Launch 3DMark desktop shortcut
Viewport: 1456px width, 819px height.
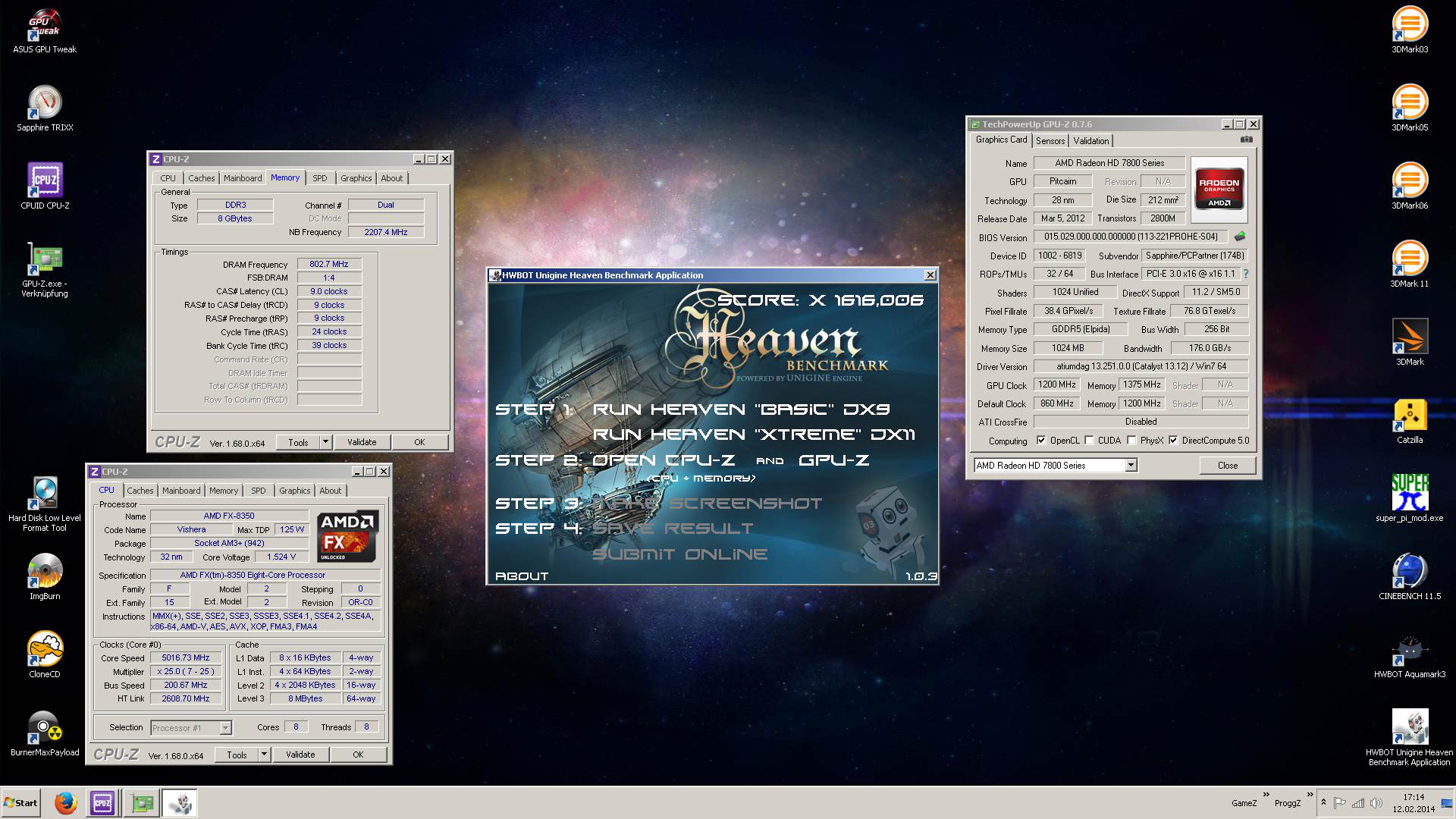[1410, 343]
